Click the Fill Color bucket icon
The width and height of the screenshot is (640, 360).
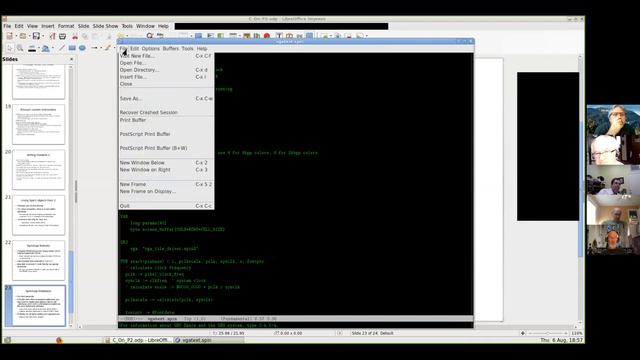coord(46,48)
